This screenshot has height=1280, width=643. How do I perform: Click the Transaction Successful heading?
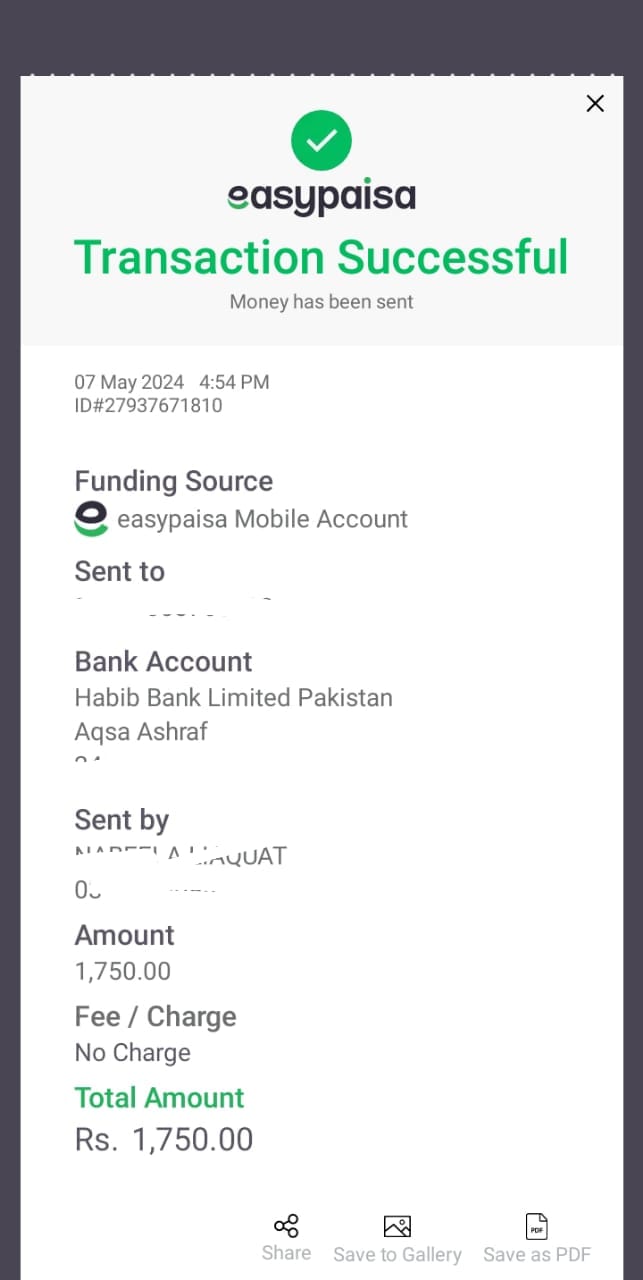point(321,257)
